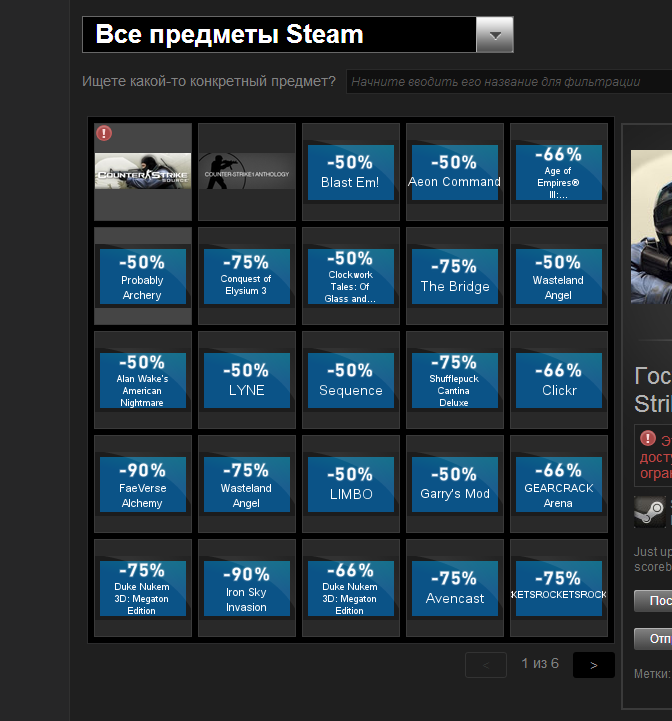Click the item name filter input field
The width and height of the screenshot is (672, 721).
point(509,82)
